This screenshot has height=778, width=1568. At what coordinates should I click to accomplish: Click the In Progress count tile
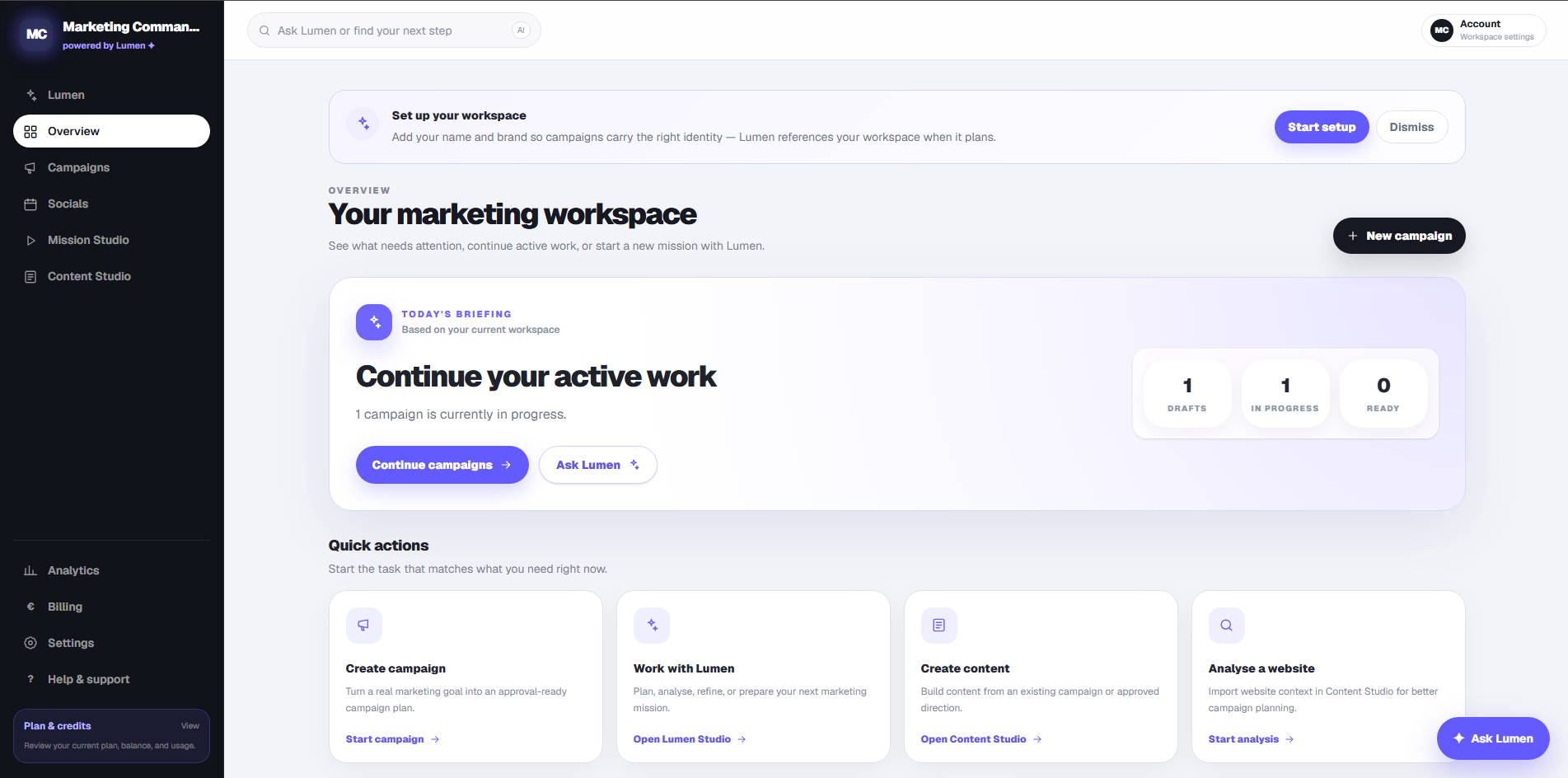(x=1285, y=394)
